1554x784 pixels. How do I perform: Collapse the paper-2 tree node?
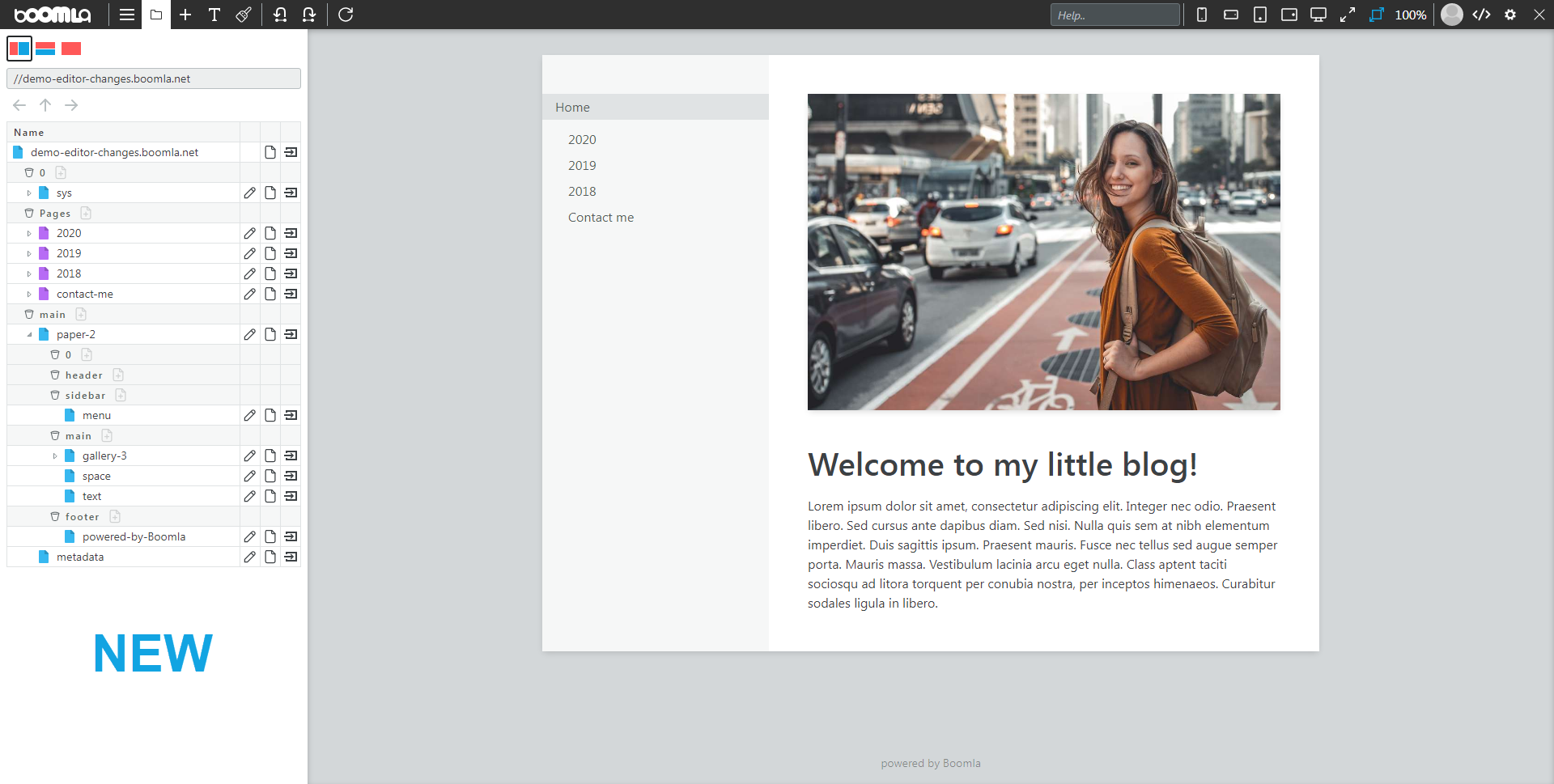[x=29, y=334]
